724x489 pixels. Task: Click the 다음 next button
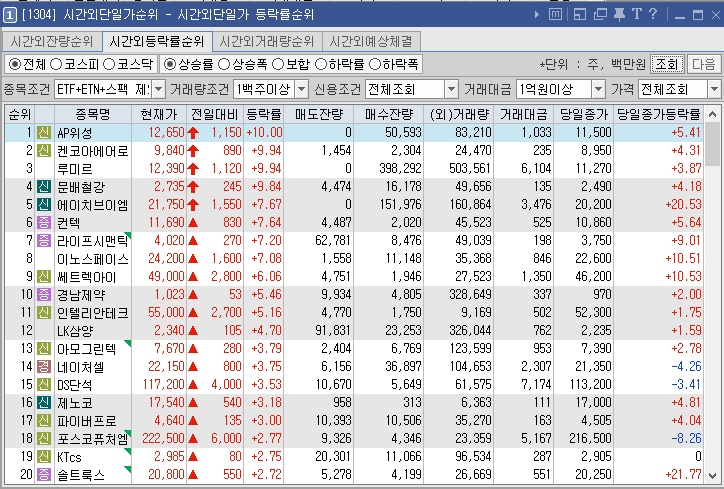703,64
